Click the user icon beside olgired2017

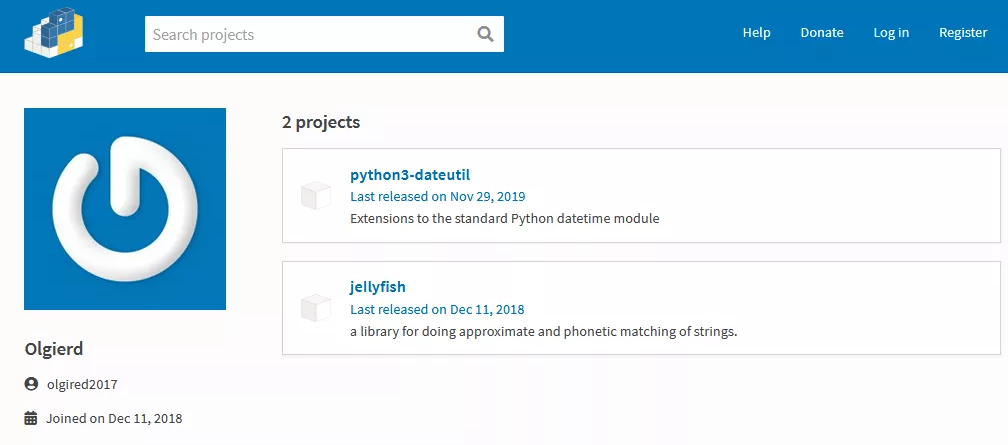[31, 384]
